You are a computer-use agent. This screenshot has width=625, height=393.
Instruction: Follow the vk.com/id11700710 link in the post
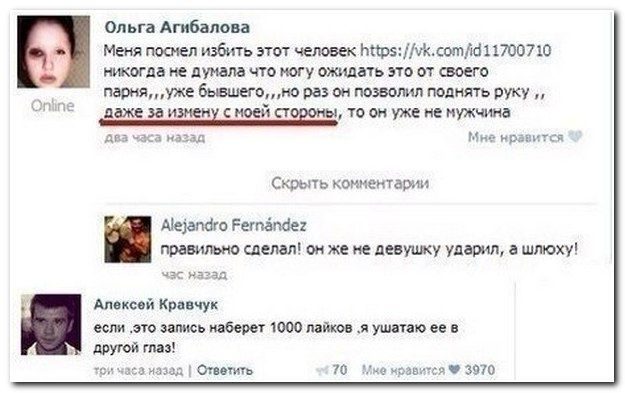pyautogui.click(x=456, y=51)
